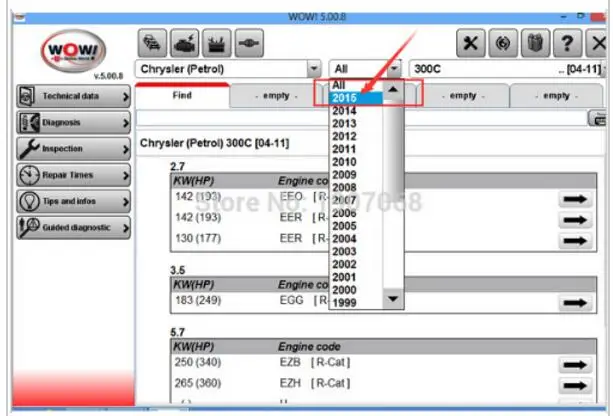Screen dimensions: 613x416
Task: Click the 183 (249) power cell
Action: [198, 300]
